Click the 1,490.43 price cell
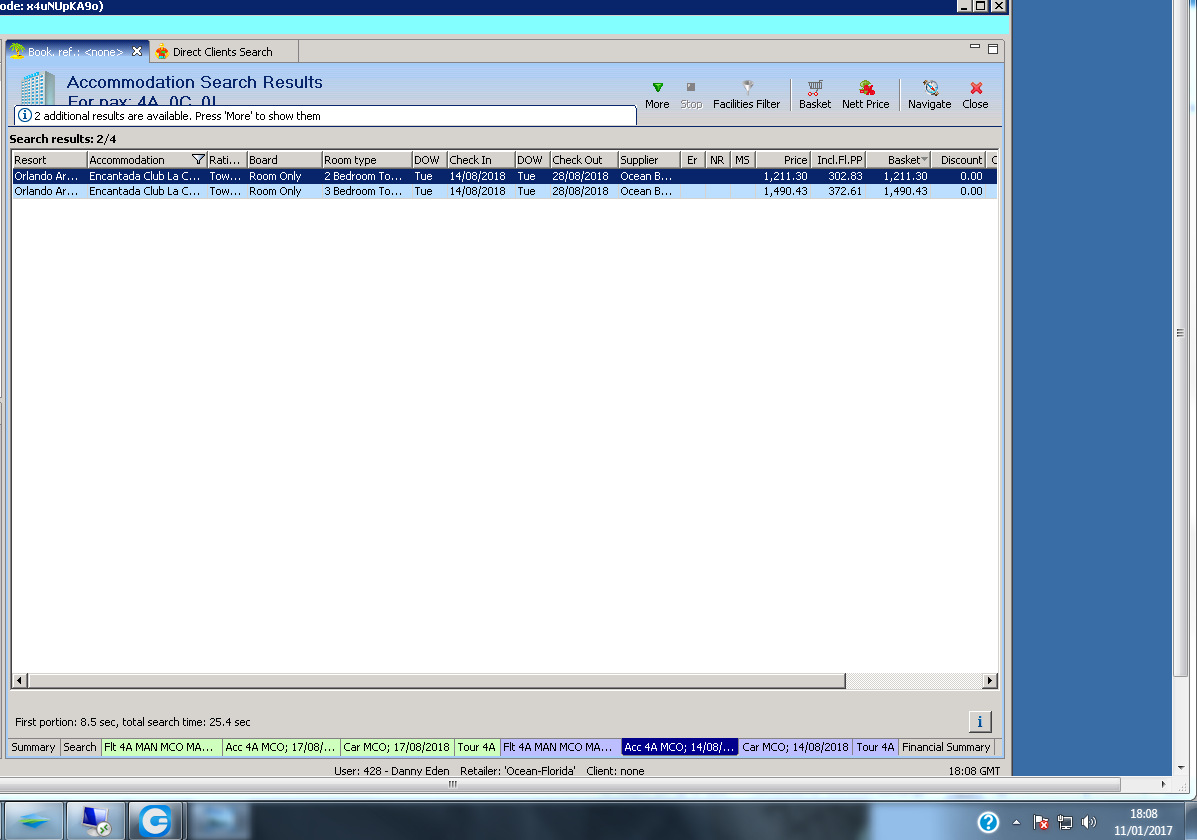Image resolution: width=1197 pixels, height=840 pixels. click(x=785, y=191)
